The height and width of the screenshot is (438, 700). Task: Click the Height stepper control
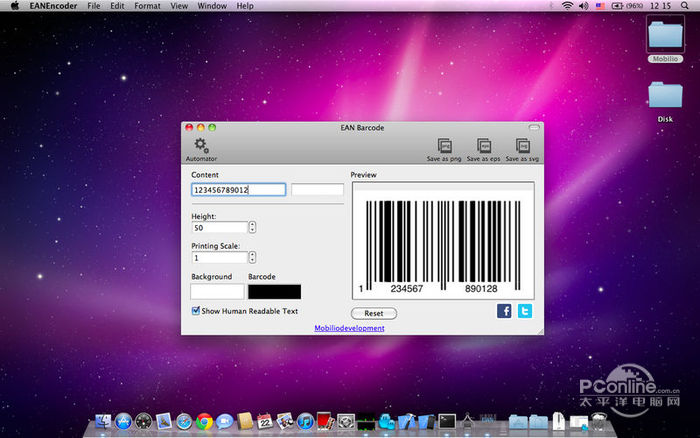[x=252, y=228]
